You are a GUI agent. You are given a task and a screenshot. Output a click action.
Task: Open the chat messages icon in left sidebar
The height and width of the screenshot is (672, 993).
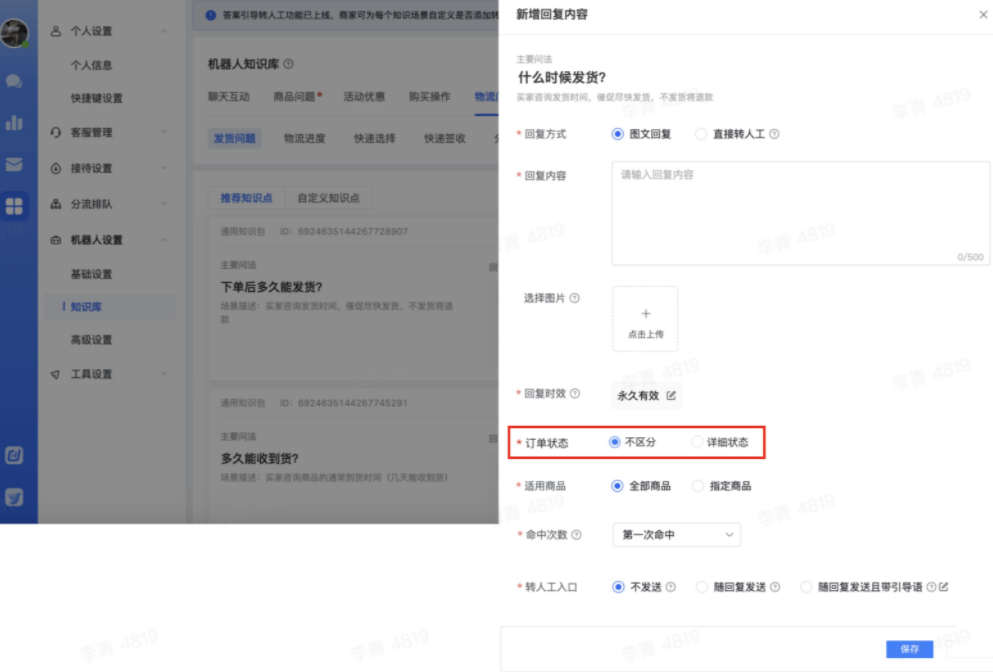(14, 81)
